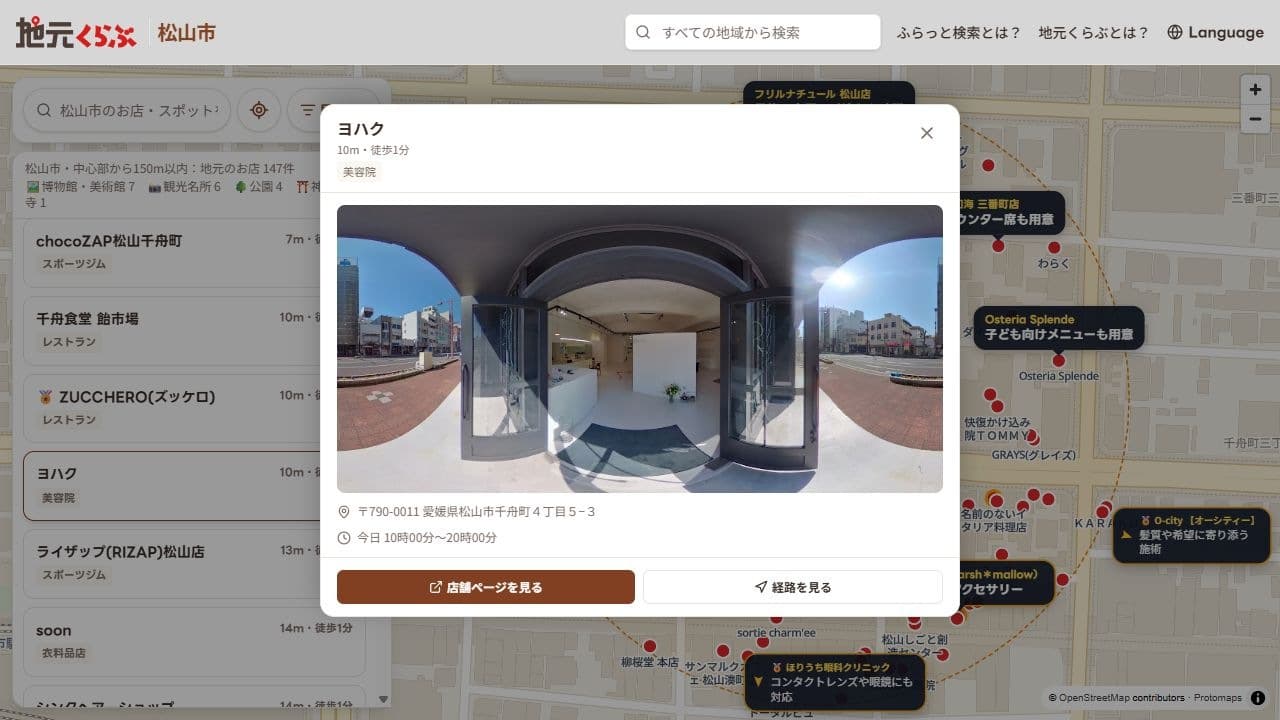Screen dimensions: 1280x720
Task: Click the scroll-down arrow of the list scrollbar
Action: [x=383, y=699]
